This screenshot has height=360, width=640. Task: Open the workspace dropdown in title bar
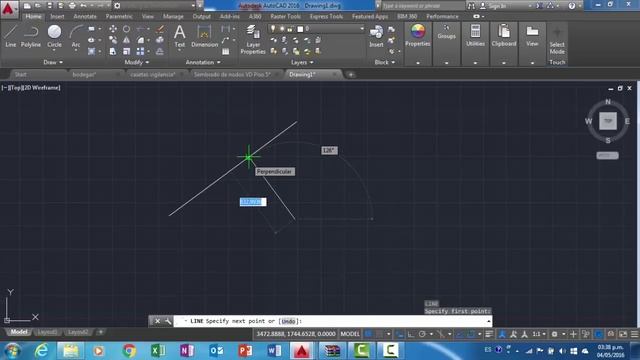193,6
